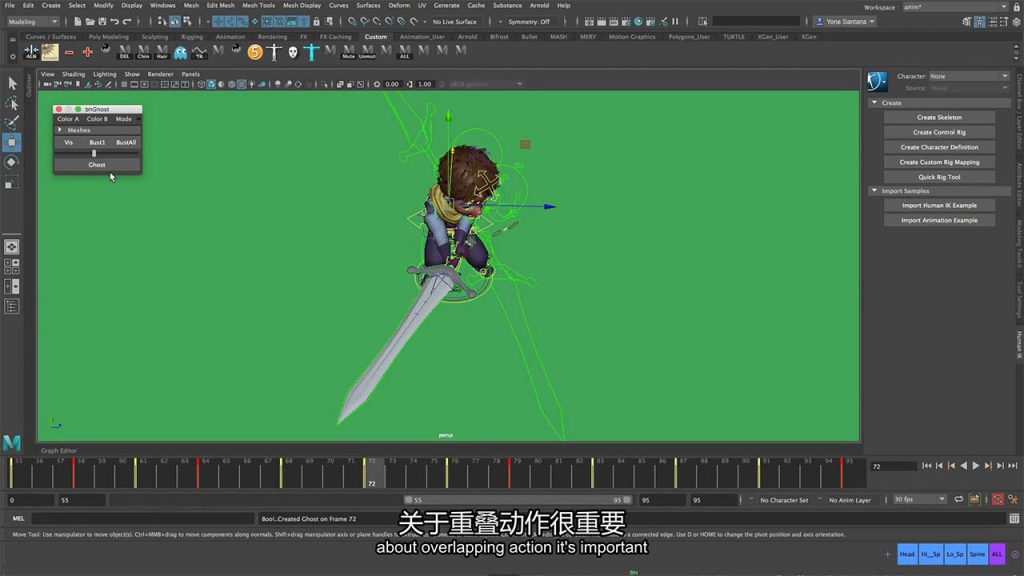The height and width of the screenshot is (576, 1024).
Task: Toggle the lock selection padlock icon
Action: click(x=317, y=22)
